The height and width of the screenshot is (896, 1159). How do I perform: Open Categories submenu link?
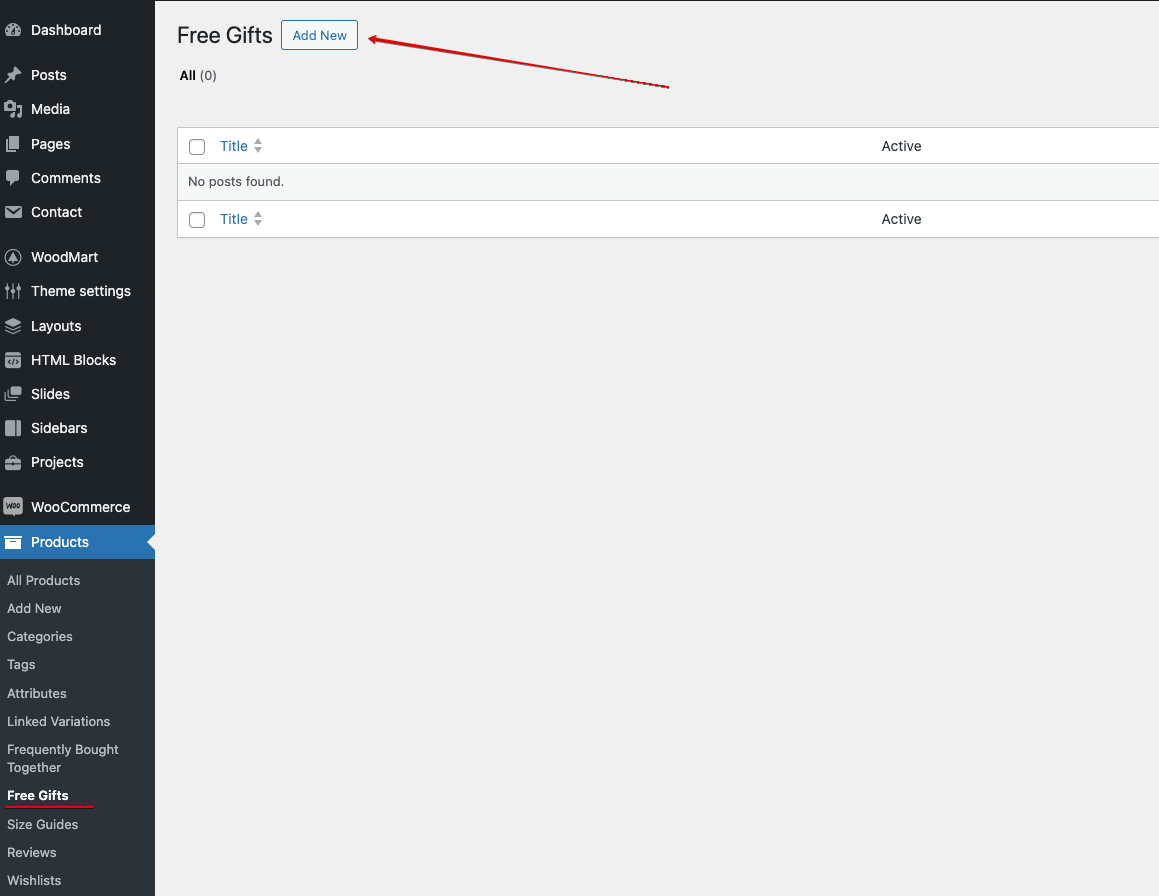pyautogui.click(x=40, y=637)
